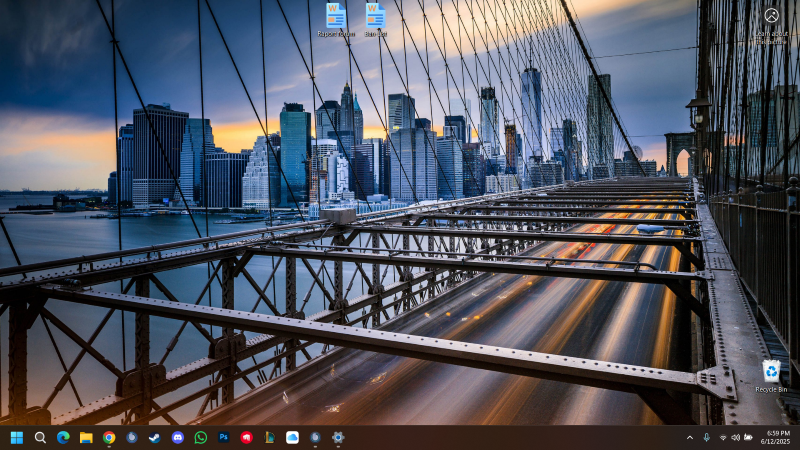This screenshot has height=450, width=800.
Task: Open File Explorer from taskbar
Action: click(x=86, y=437)
